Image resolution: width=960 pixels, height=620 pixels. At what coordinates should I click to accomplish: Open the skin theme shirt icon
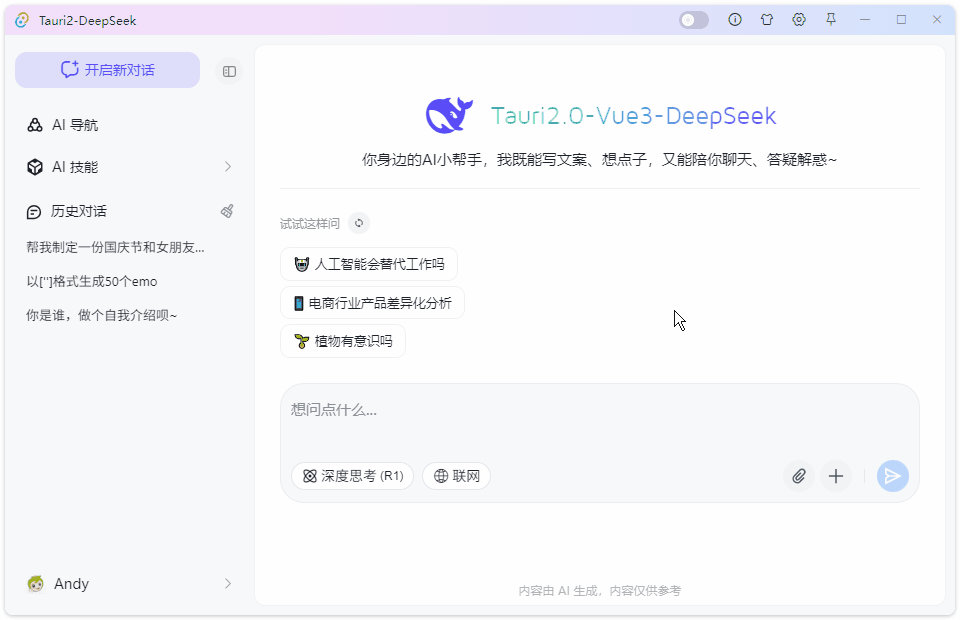click(x=767, y=20)
